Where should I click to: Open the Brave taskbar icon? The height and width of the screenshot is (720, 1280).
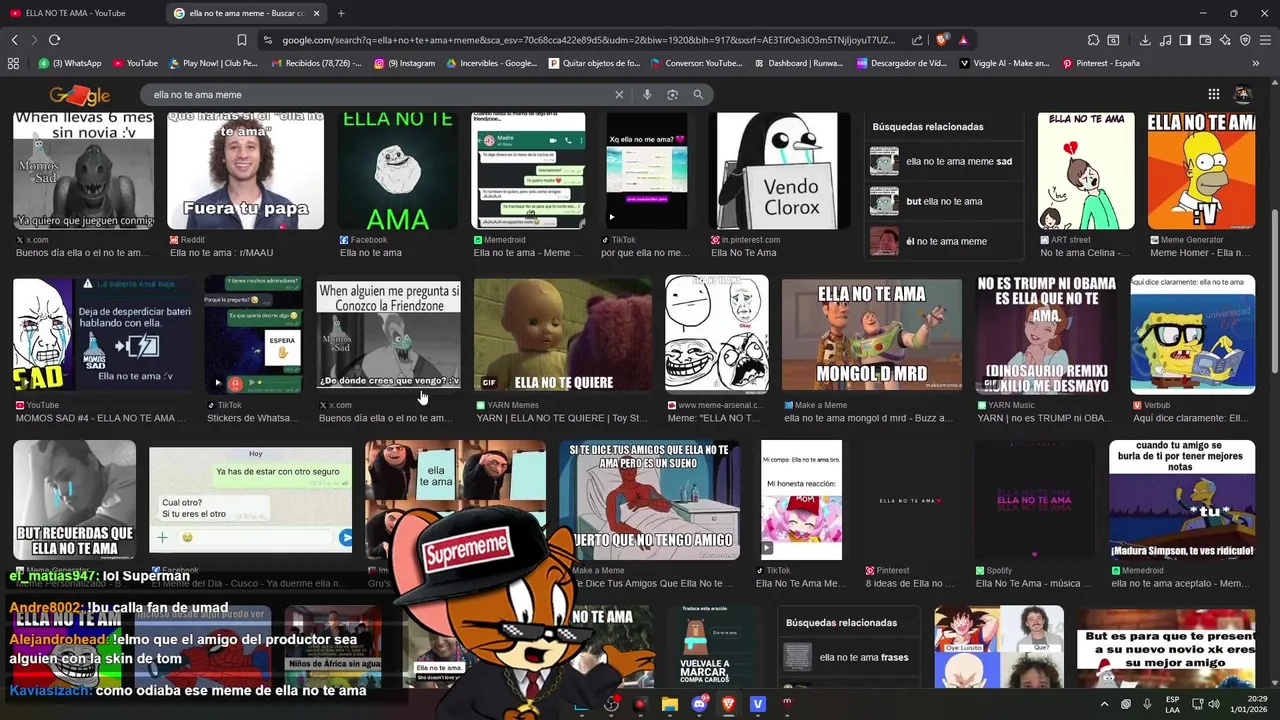point(728,704)
